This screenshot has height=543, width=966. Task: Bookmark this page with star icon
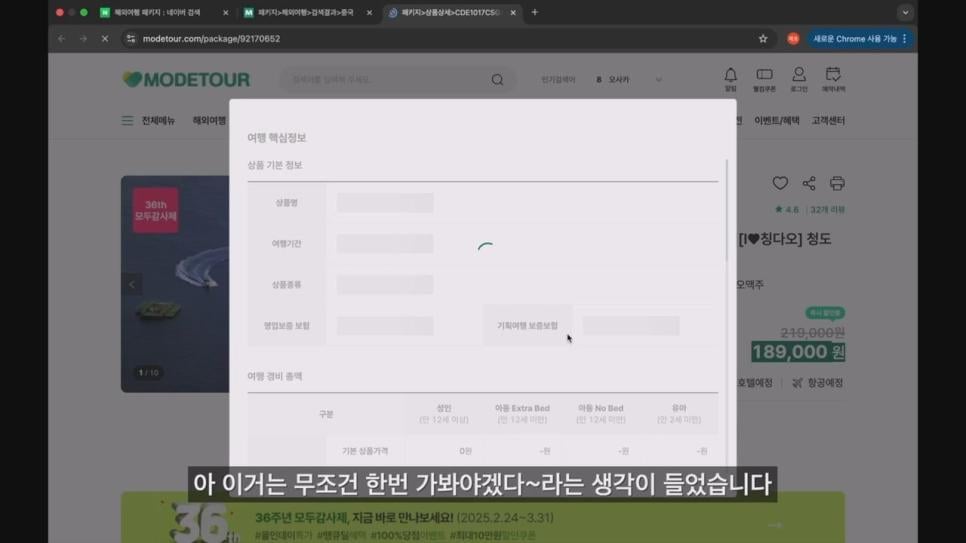(x=763, y=39)
